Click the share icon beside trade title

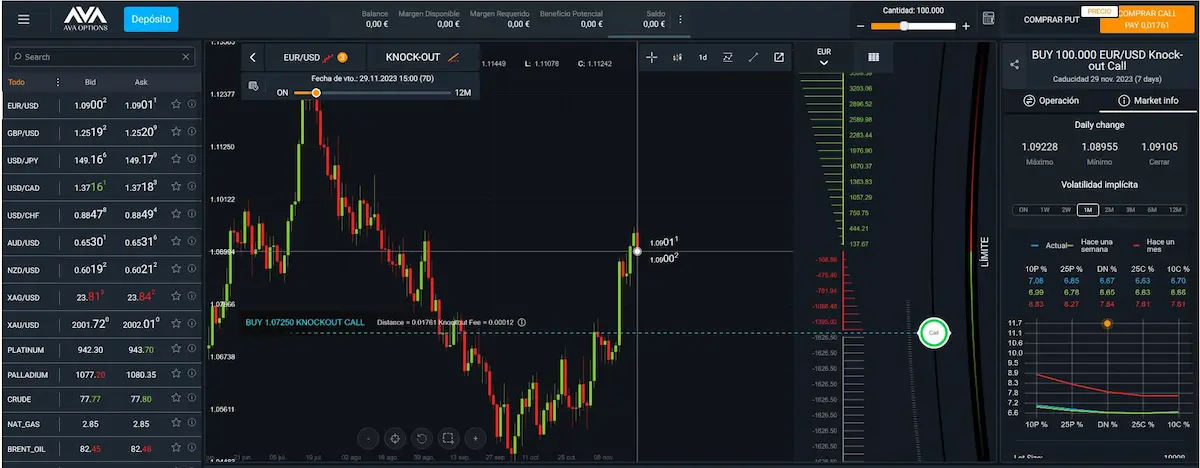(x=1015, y=65)
